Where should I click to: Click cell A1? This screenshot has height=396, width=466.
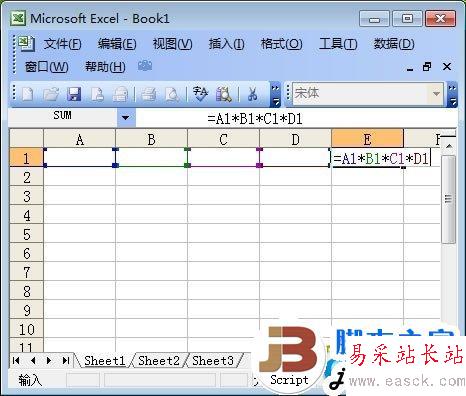80,157
